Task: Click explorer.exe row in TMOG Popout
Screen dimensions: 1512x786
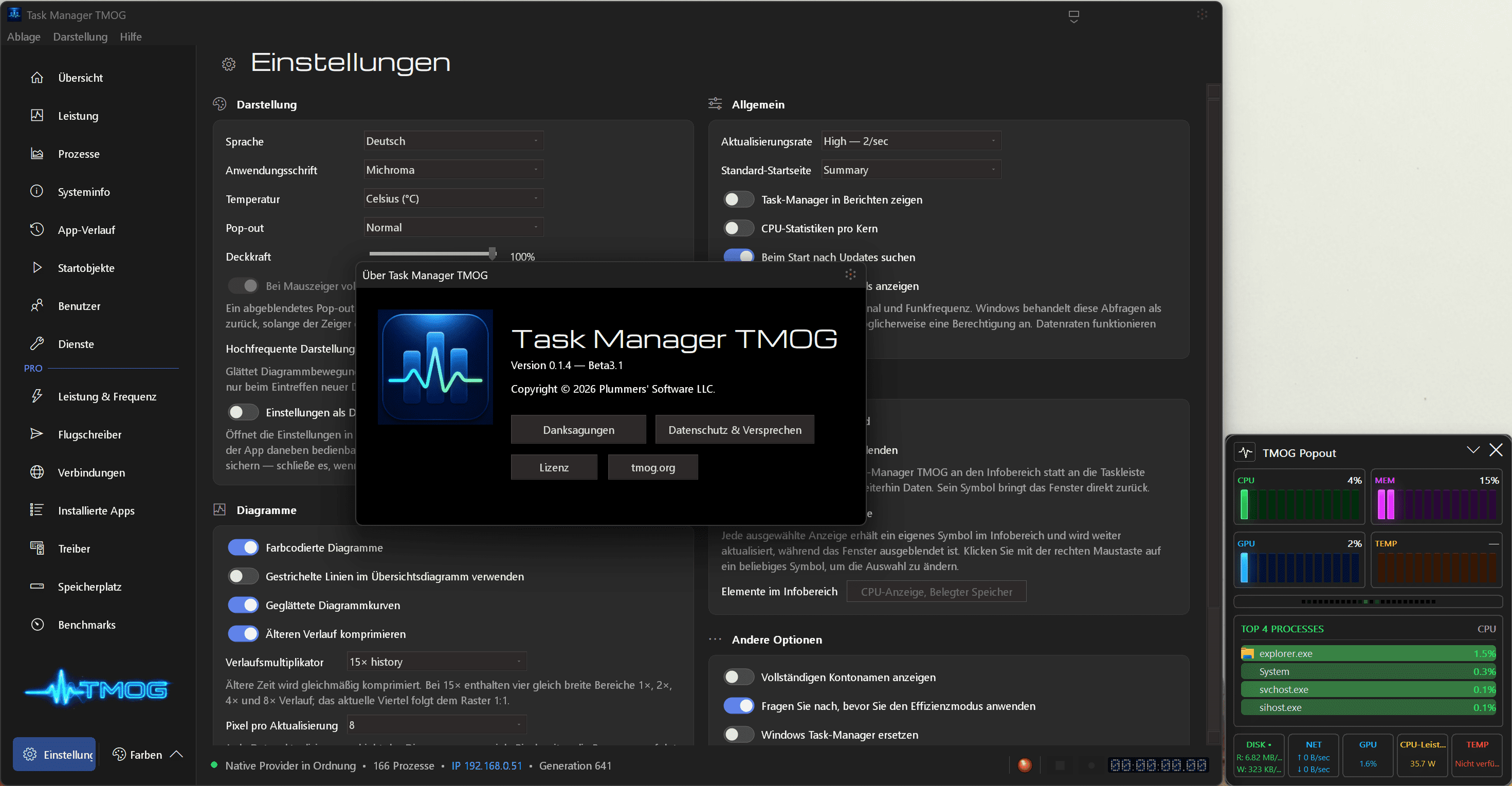Action: pos(1368,653)
